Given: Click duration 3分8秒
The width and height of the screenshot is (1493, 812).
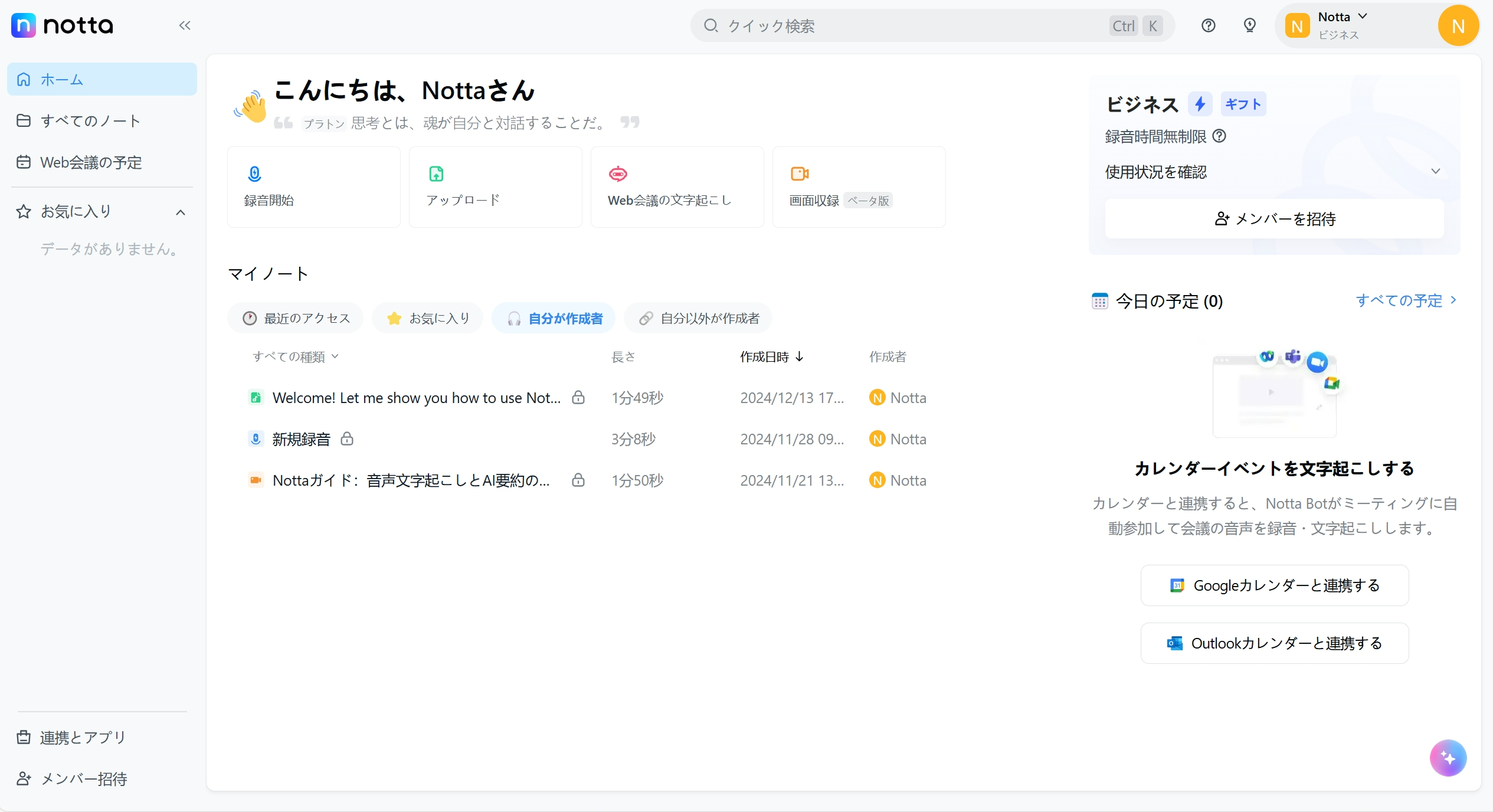Looking at the screenshot, I should pyautogui.click(x=633, y=439).
